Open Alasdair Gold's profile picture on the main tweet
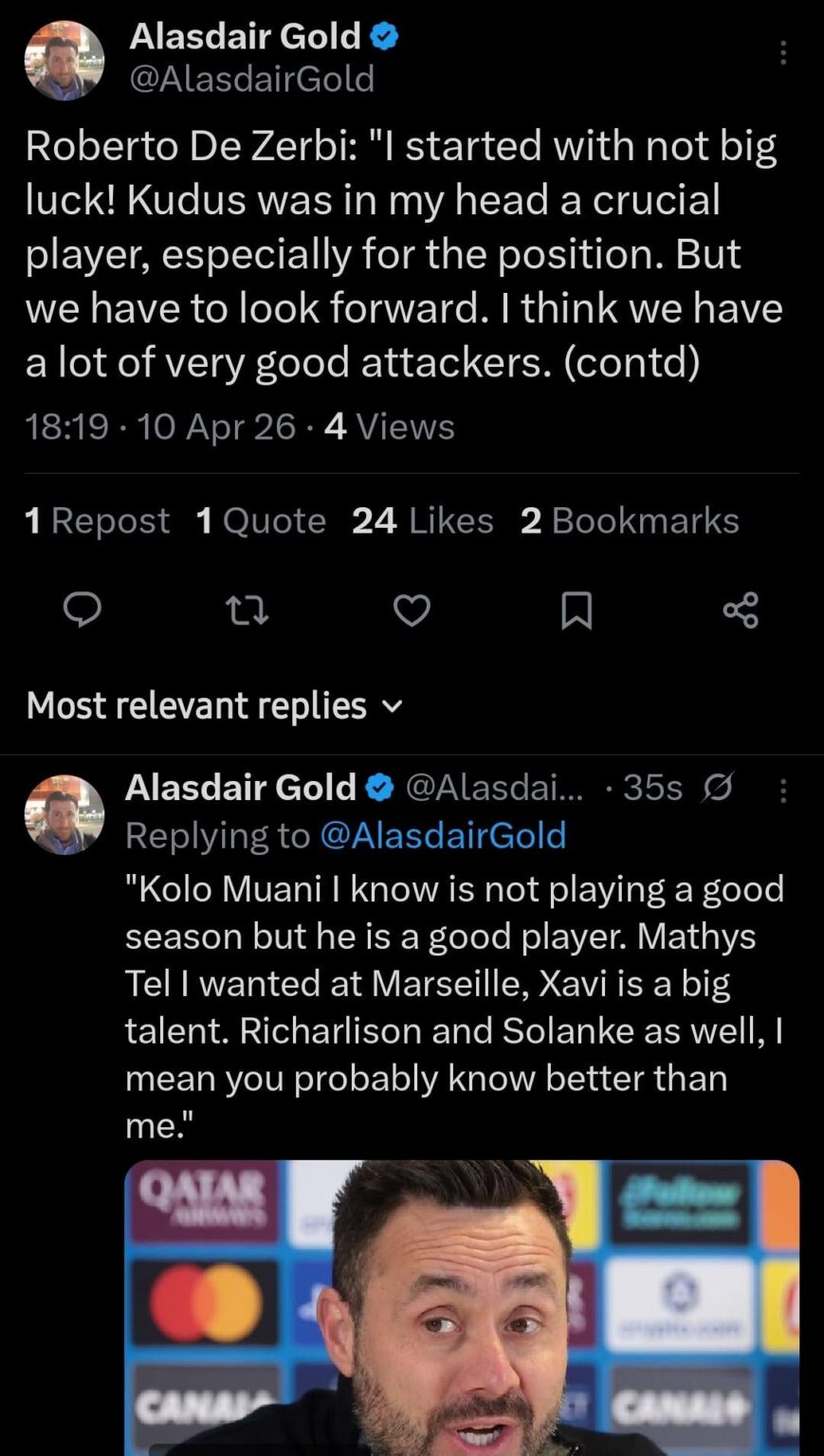The height and width of the screenshot is (1456, 824). tap(64, 60)
